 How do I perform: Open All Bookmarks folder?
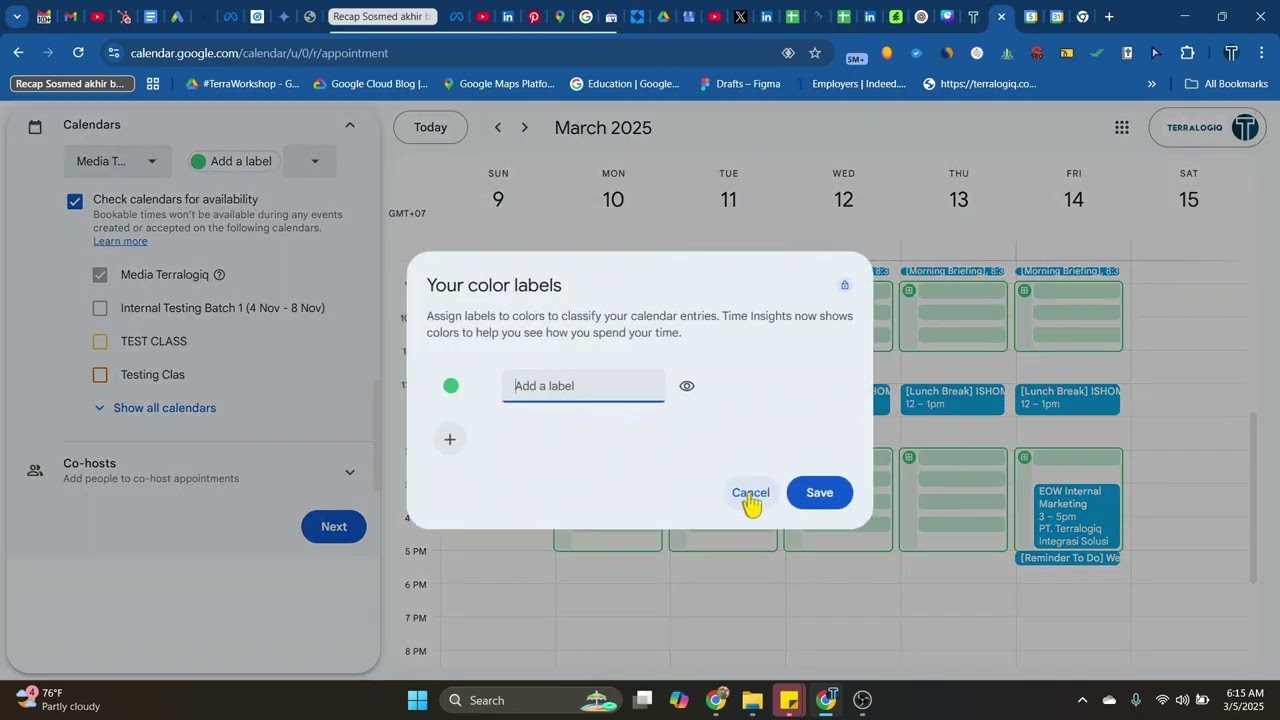(x=1226, y=84)
